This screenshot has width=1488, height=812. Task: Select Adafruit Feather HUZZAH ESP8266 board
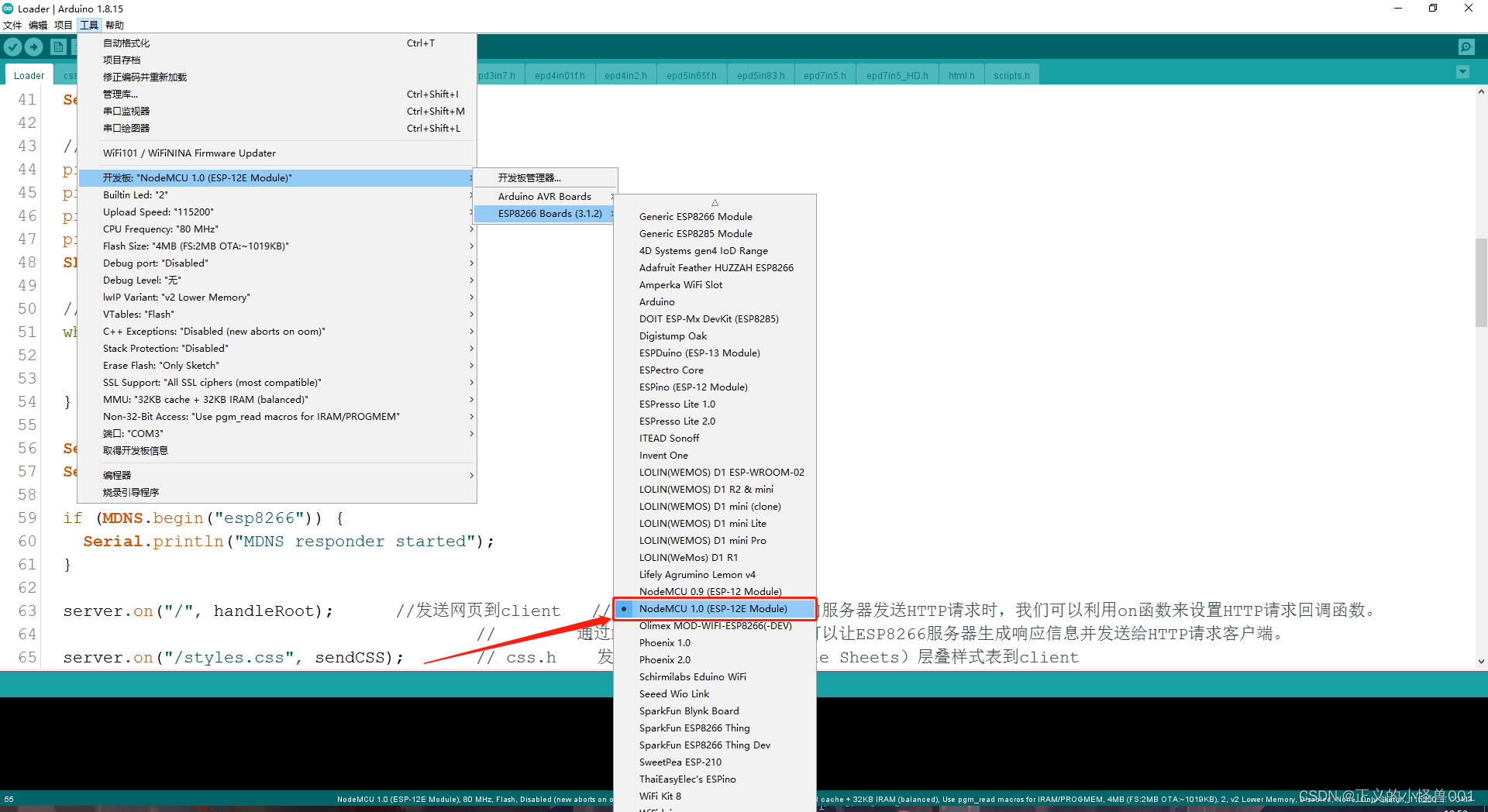(x=715, y=267)
